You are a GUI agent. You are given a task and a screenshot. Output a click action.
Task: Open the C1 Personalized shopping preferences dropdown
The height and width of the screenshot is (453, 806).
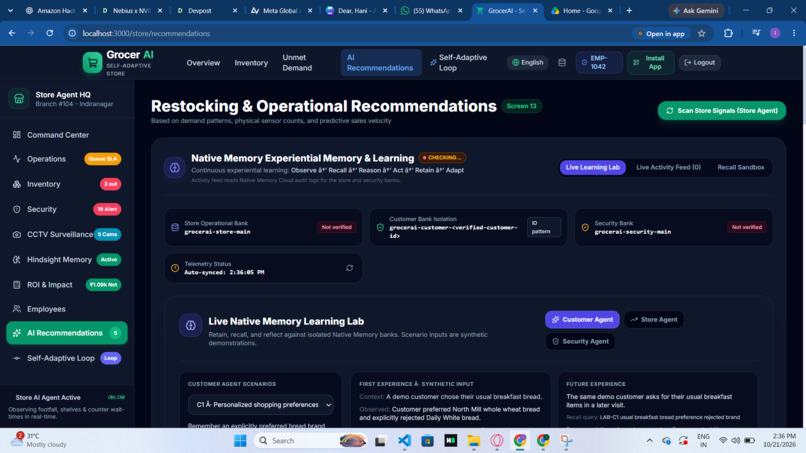[261, 405]
